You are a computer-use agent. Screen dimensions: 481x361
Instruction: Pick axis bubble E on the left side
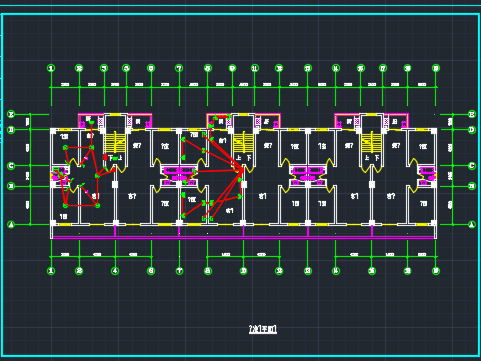11,114
